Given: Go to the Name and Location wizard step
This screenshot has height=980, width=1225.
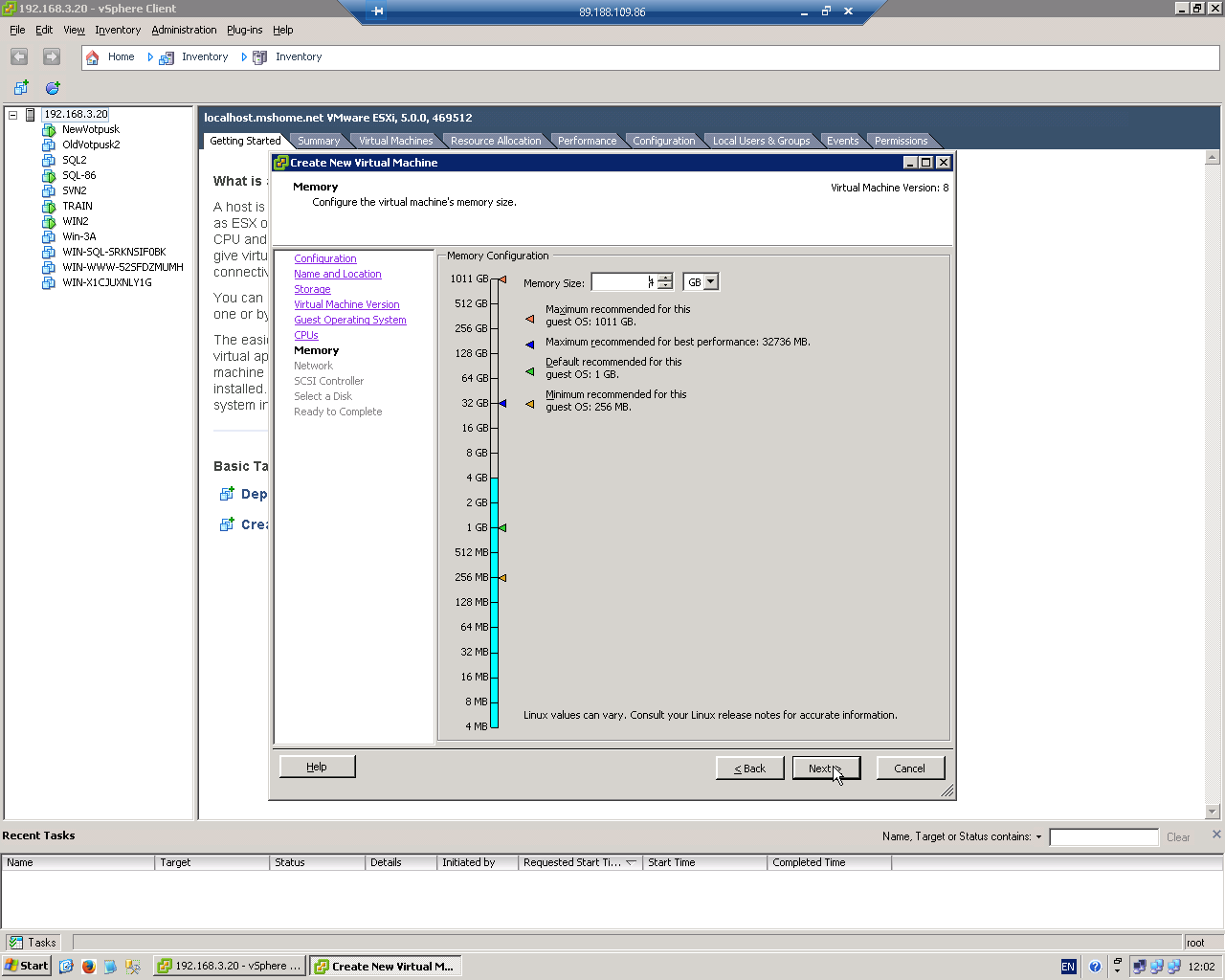Looking at the screenshot, I should 338,274.
